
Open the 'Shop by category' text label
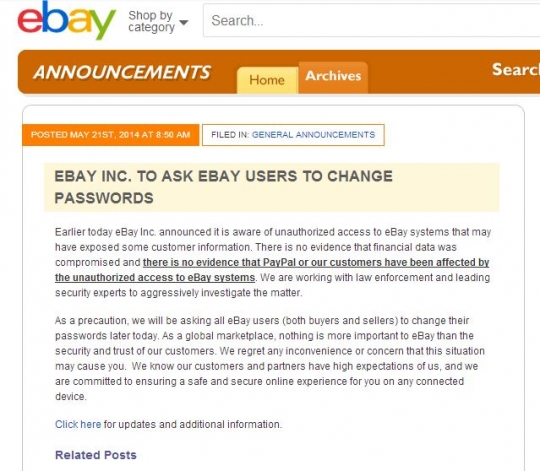[x=152, y=21]
